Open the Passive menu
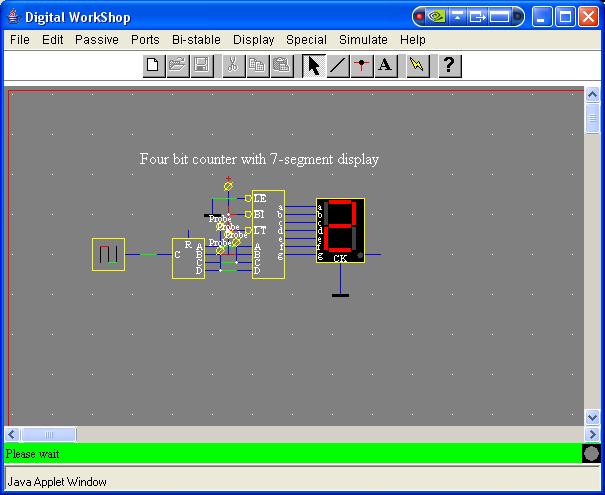The height and width of the screenshot is (495, 605). [97, 40]
